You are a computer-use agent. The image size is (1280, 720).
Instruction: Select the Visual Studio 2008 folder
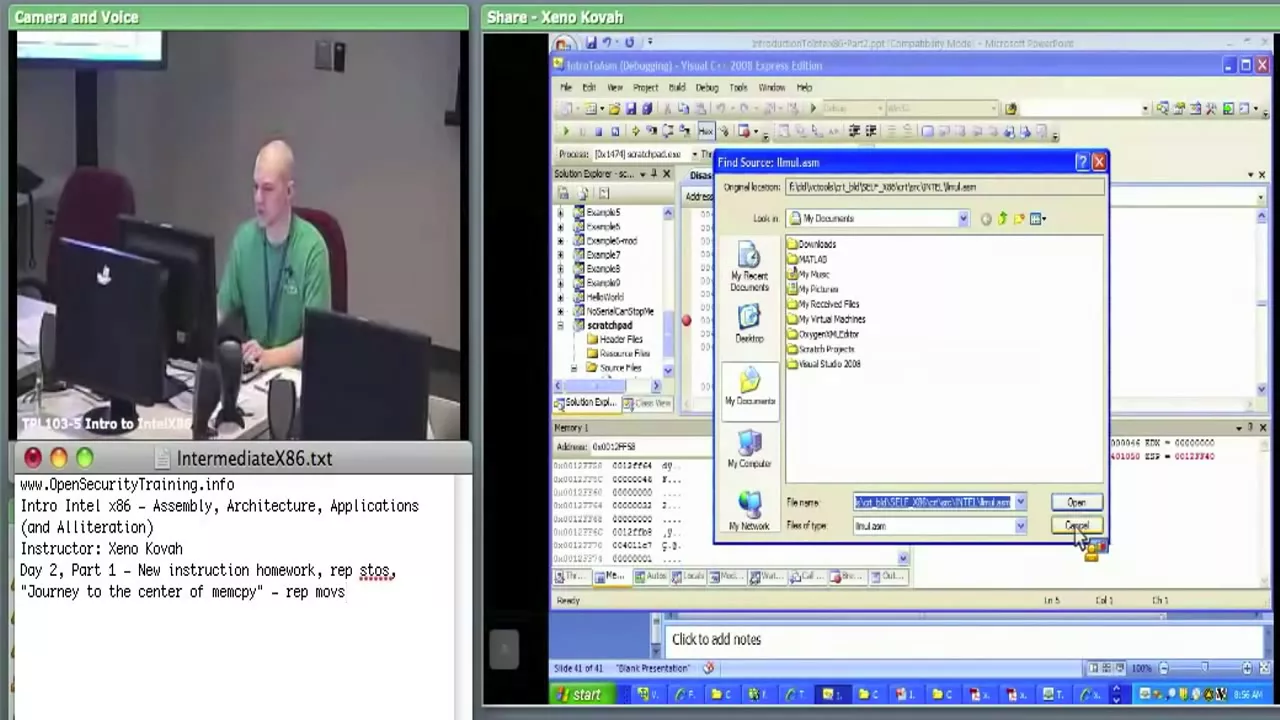pyautogui.click(x=824, y=364)
